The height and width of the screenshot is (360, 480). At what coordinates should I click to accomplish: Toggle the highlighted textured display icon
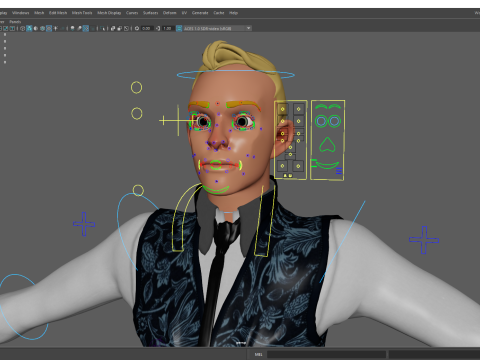pyautogui.click(x=49, y=28)
